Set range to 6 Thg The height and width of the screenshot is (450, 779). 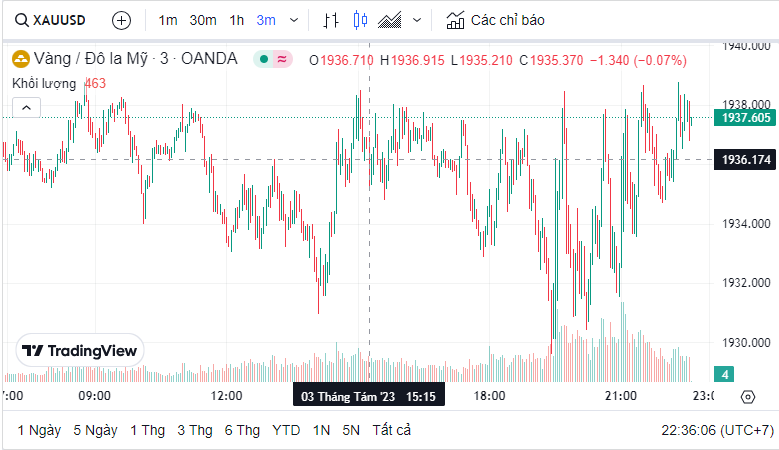pyautogui.click(x=242, y=430)
